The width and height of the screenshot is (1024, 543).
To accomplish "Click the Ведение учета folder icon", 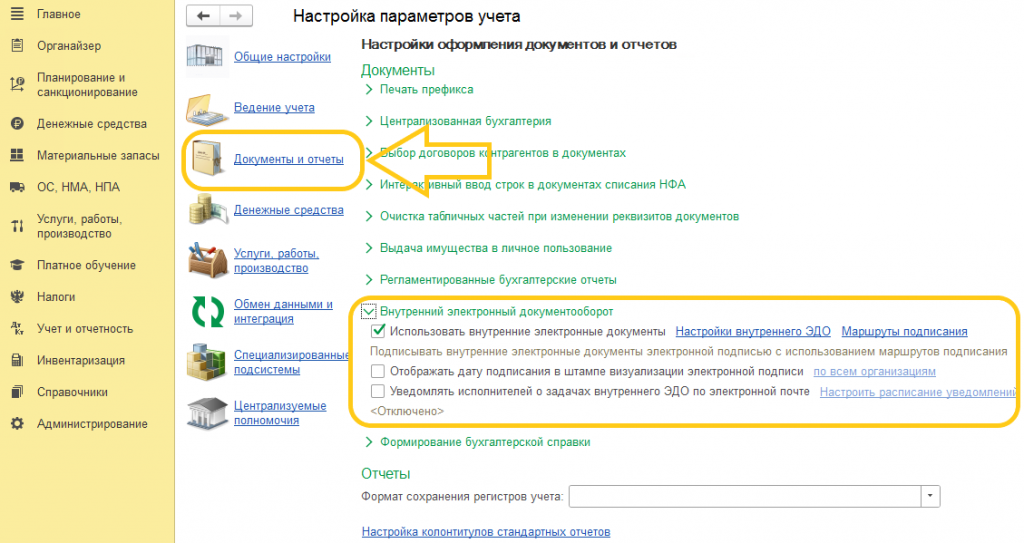I will 206,108.
